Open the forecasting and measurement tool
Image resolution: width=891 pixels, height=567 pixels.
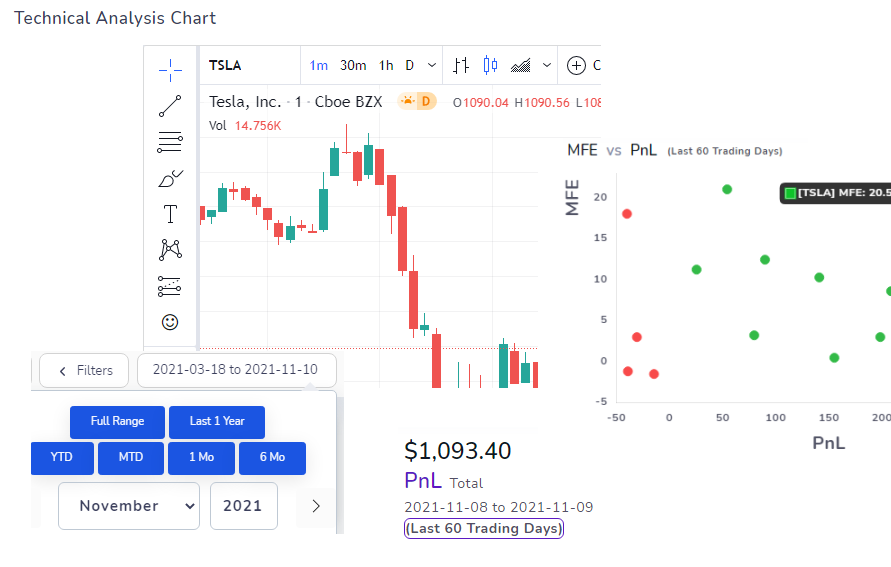170,286
